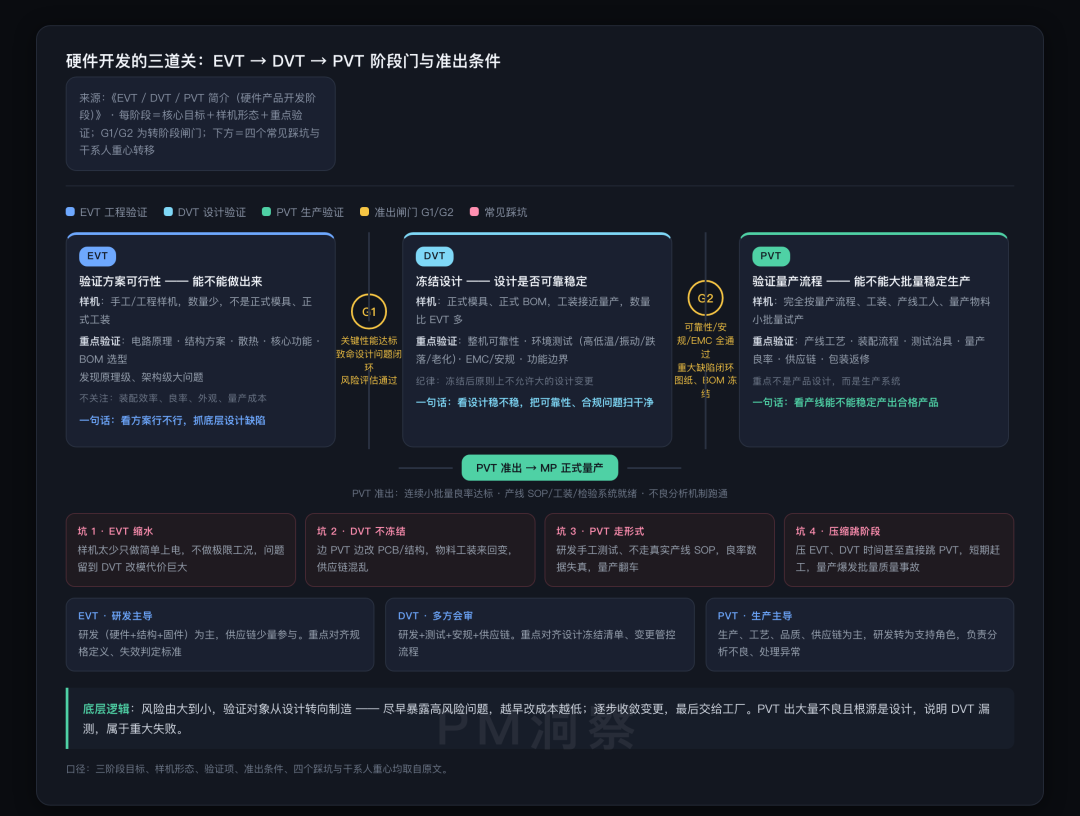Click the 常见踩坑 legend swatch
The width and height of the screenshot is (1080, 816).
pyautogui.click(x=474, y=211)
